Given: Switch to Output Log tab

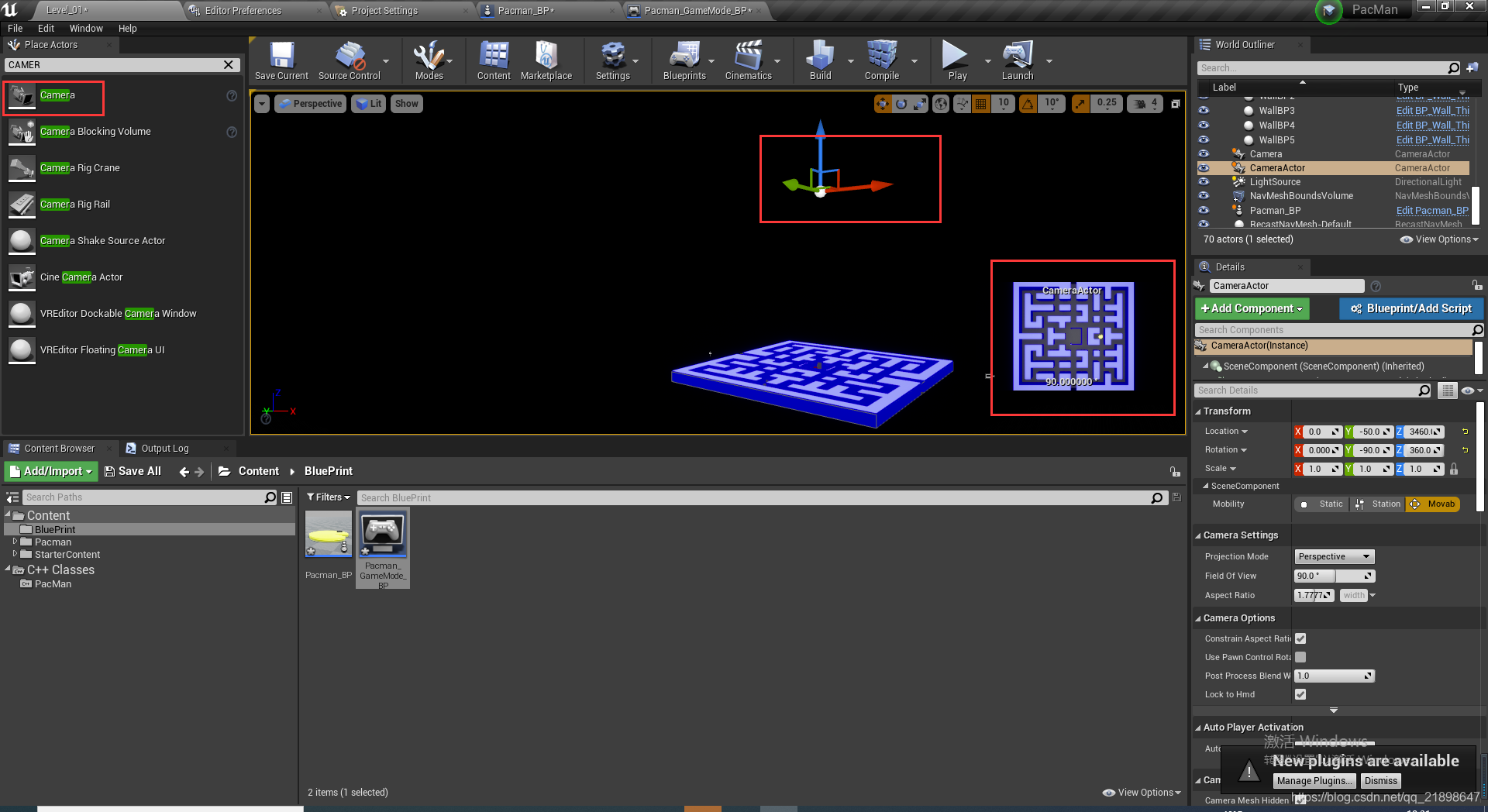Looking at the screenshot, I should (164, 449).
